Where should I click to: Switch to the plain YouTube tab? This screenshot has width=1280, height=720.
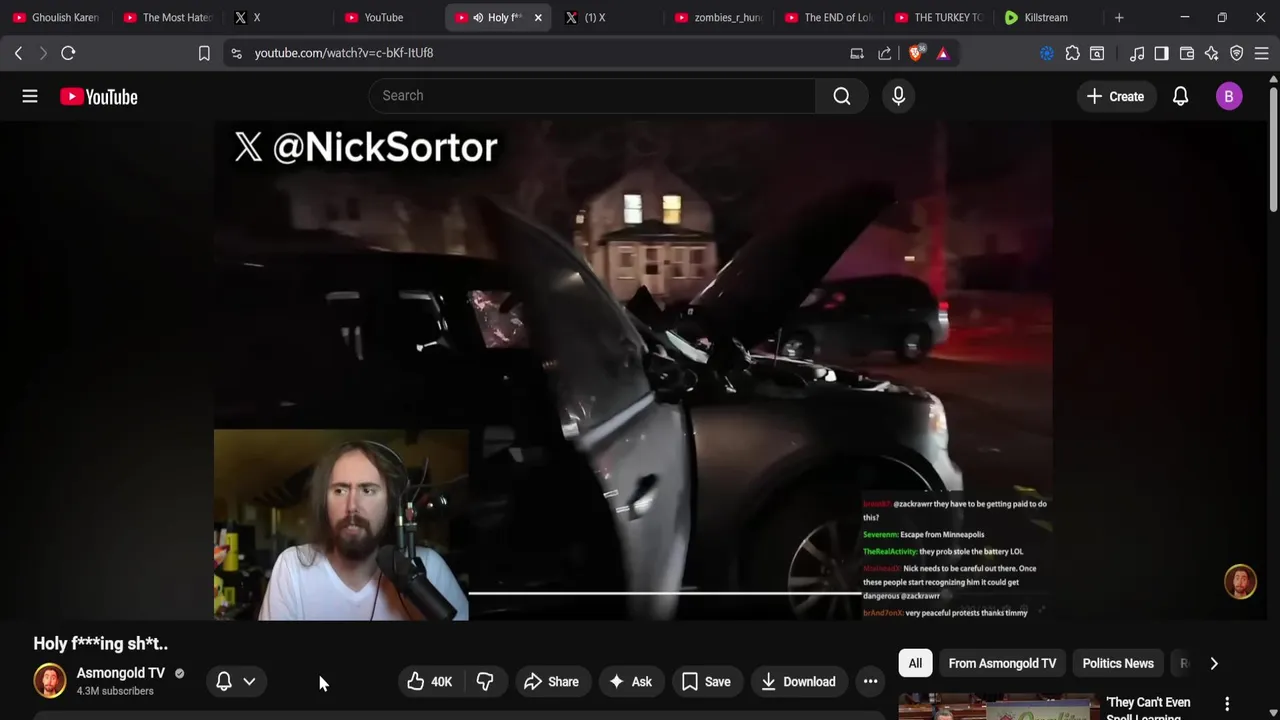pyautogui.click(x=384, y=17)
